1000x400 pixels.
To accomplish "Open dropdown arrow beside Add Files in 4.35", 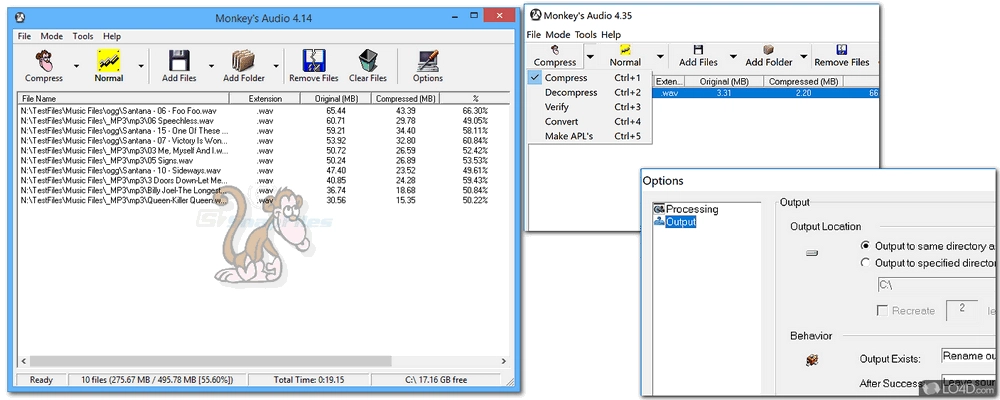I will (733, 57).
